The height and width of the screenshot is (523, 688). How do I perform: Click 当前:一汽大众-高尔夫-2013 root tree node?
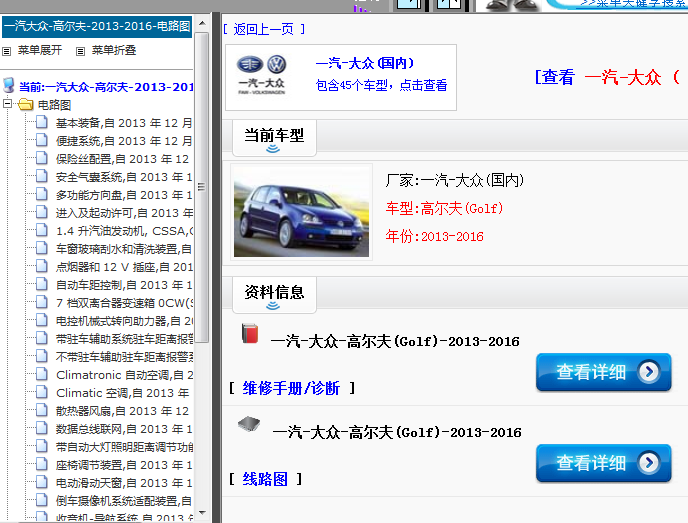[106, 87]
